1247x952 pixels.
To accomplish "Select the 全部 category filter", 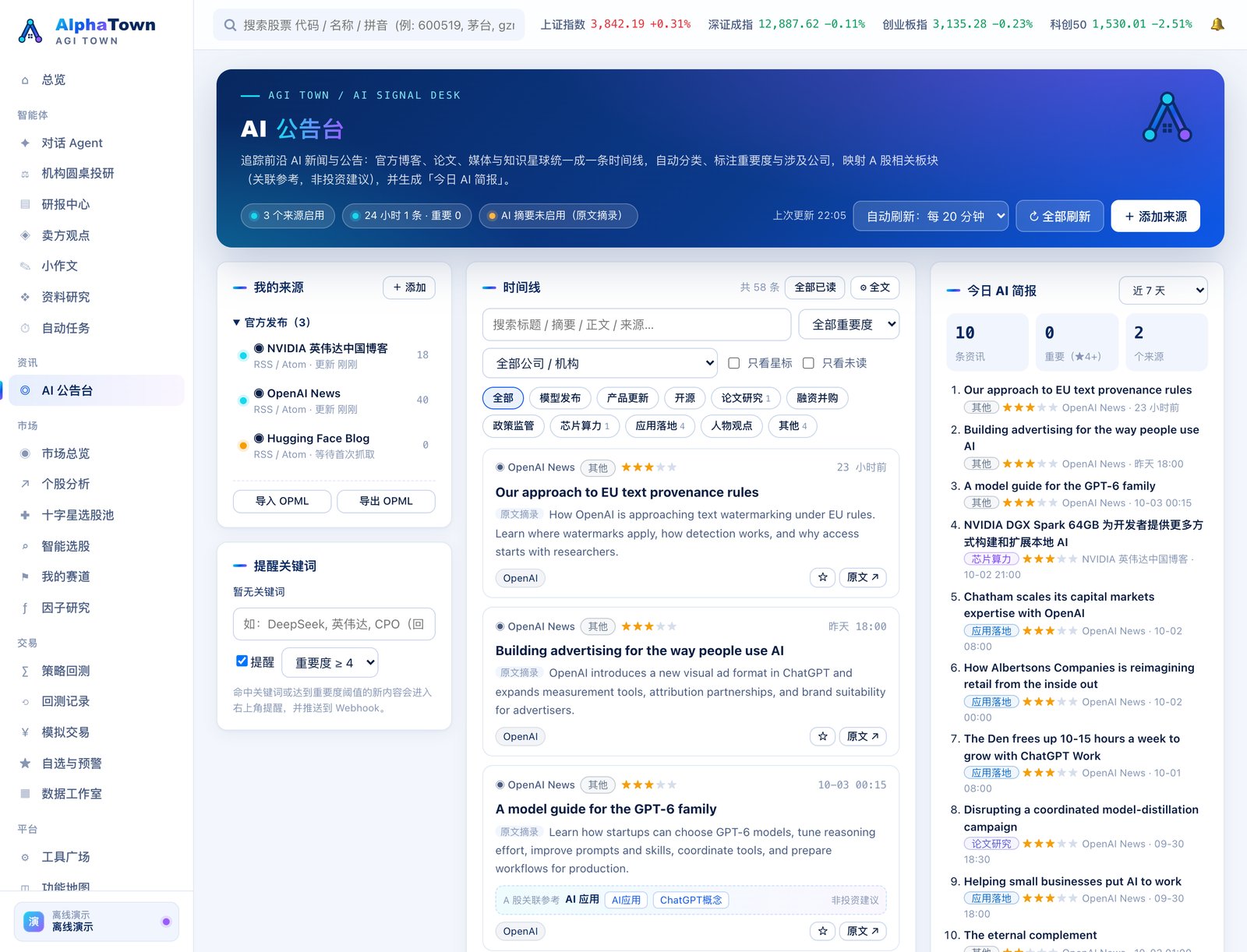I will pyautogui.click(x=503, y=398).
